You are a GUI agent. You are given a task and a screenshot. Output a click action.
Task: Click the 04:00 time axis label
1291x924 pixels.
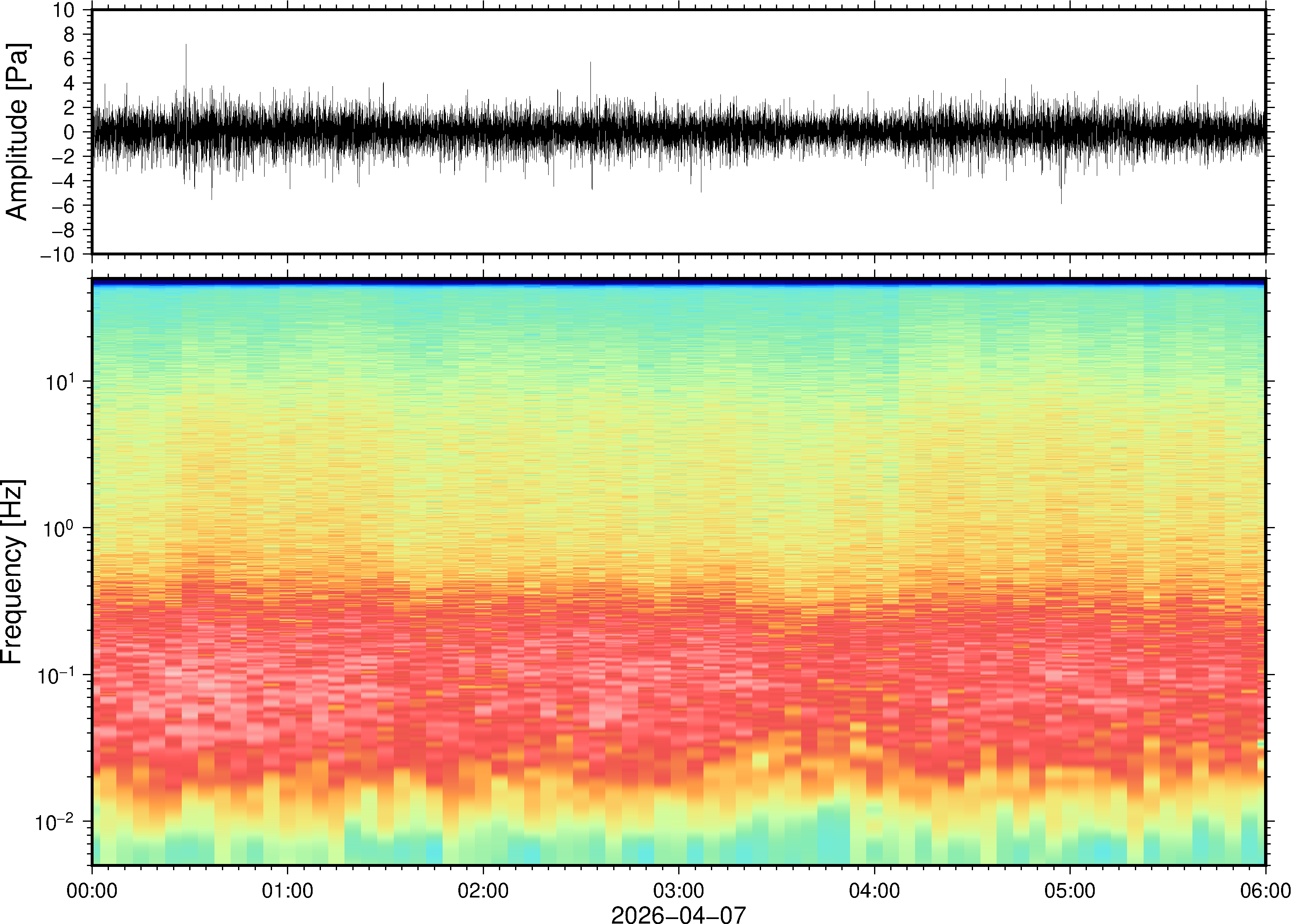pyautogui.click(x=874, y=890)
